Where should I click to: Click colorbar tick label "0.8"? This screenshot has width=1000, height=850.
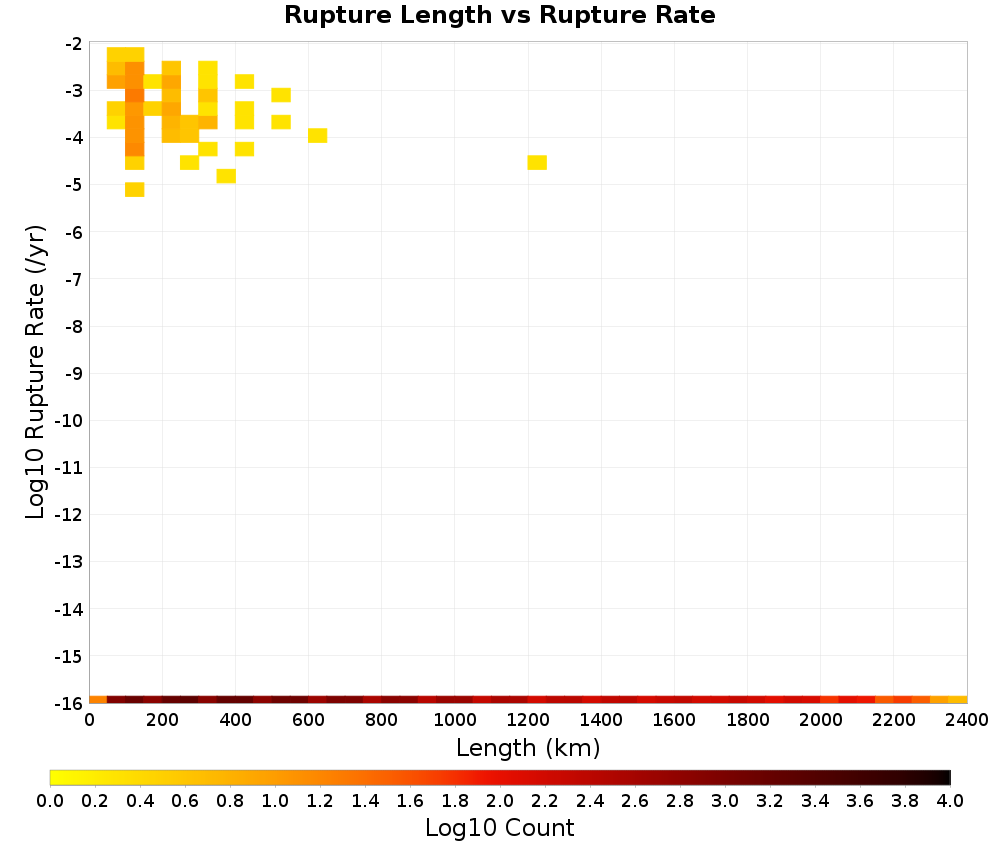point(230,801)
